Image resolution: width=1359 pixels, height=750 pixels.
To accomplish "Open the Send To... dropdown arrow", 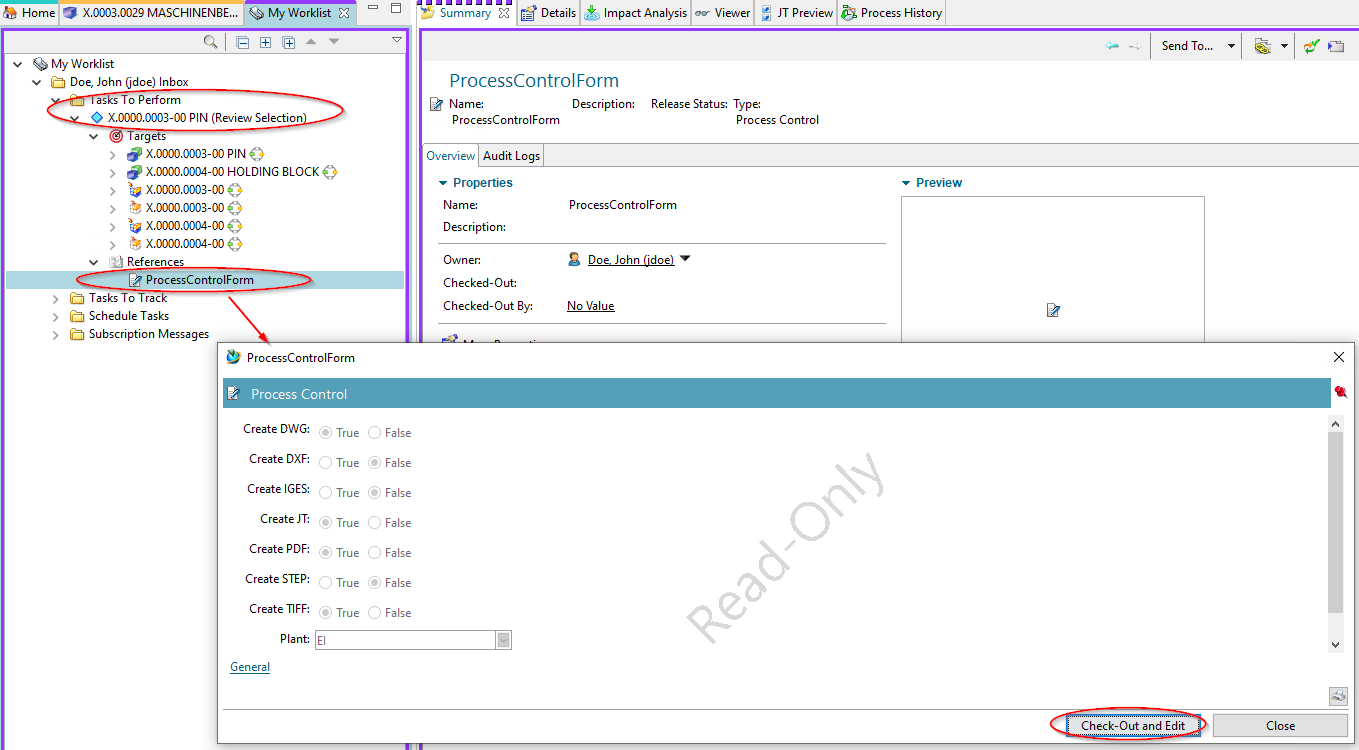I will 1231,46.
